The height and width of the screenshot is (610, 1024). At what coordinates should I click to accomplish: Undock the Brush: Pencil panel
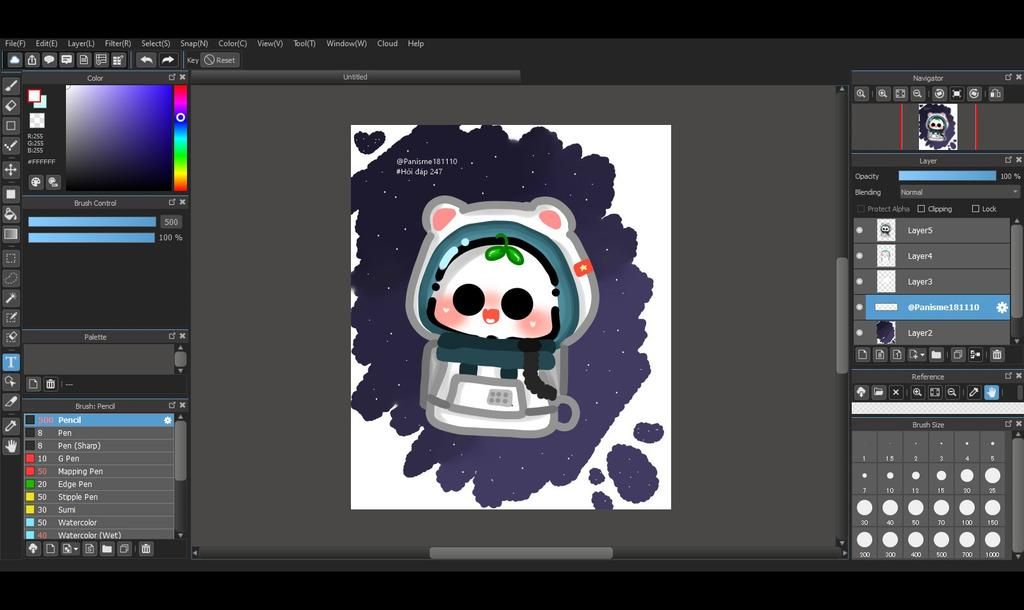coord(172,406)
